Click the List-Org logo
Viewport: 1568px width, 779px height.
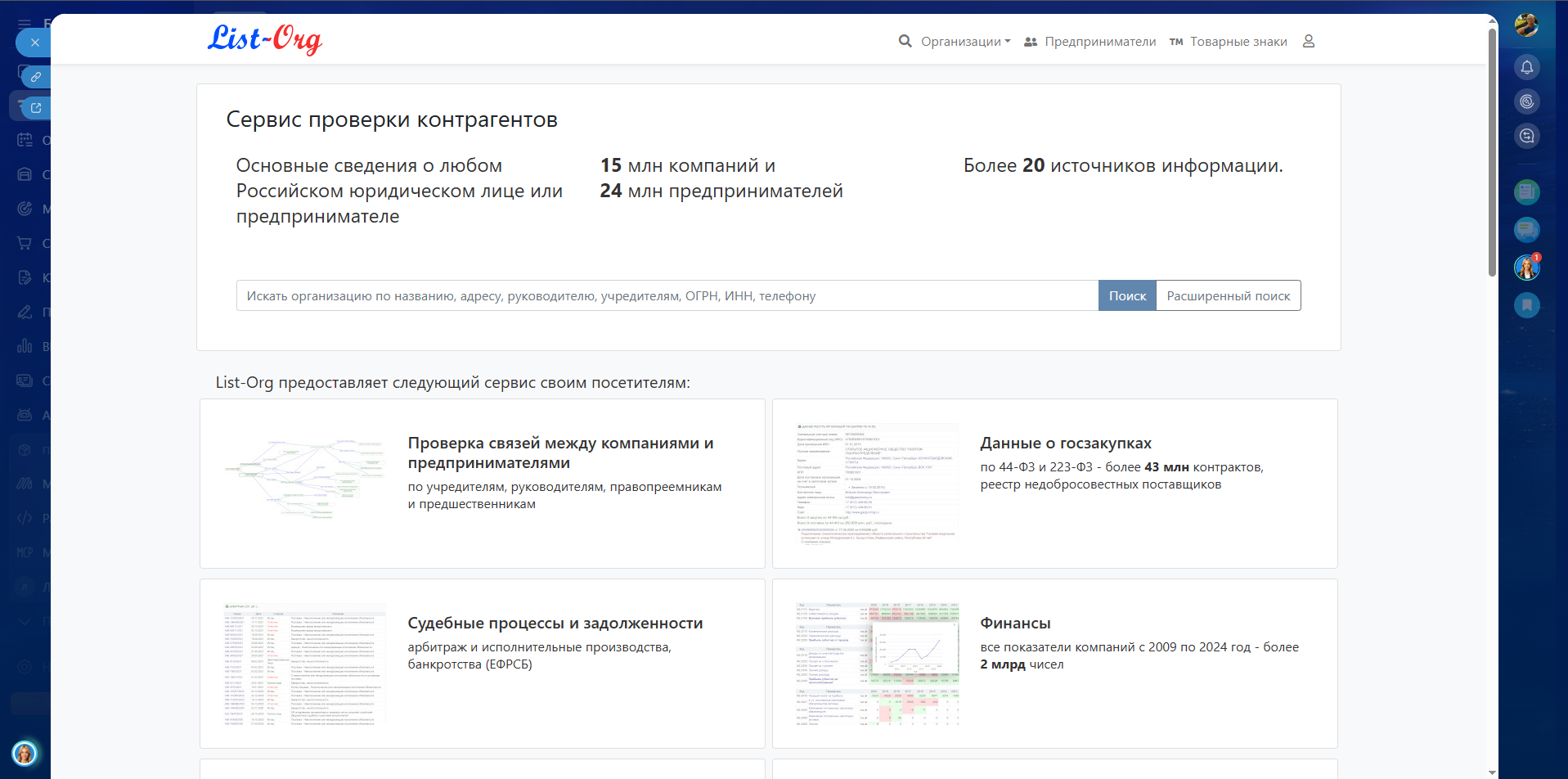click(264, 38)
